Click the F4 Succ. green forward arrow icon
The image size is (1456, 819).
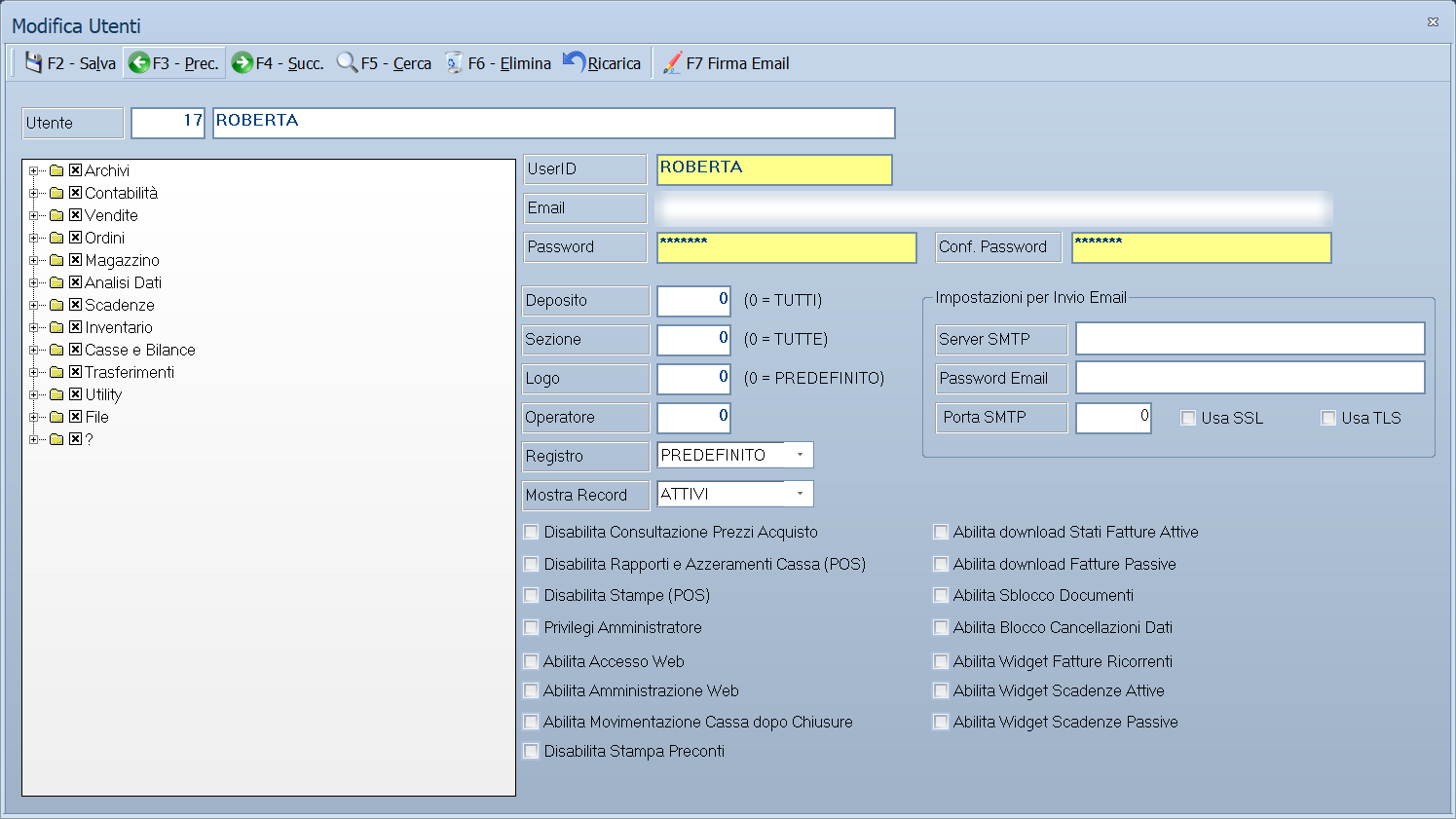coord(243,63)
